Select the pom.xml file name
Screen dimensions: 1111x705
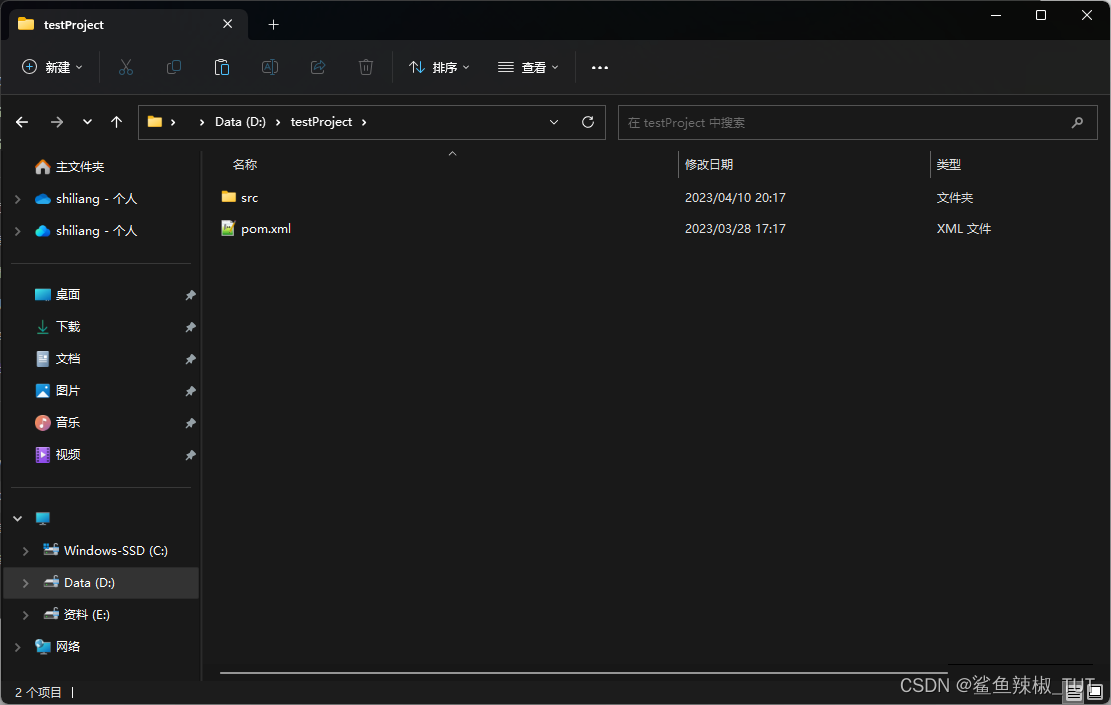click(266, 229)
